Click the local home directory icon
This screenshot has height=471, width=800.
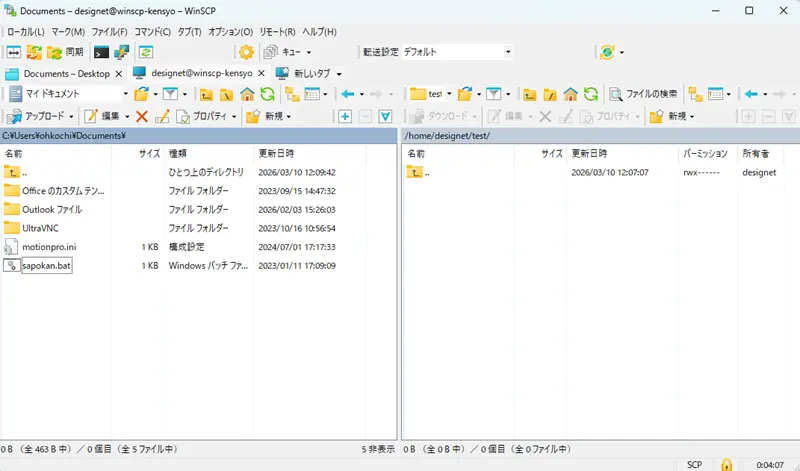(x=247, y=94)
